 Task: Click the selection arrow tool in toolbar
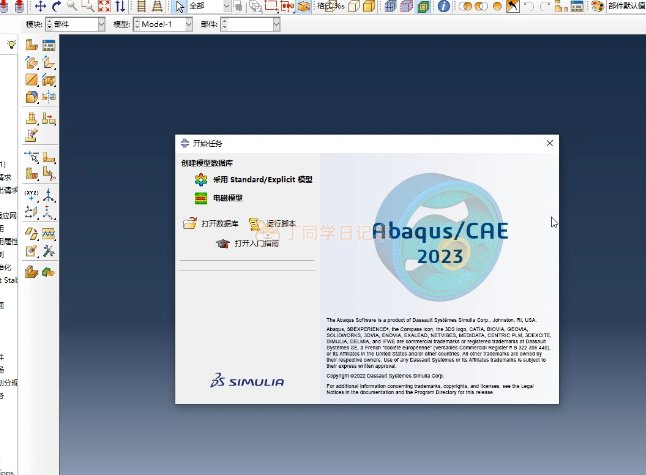(x=181, y=6)
